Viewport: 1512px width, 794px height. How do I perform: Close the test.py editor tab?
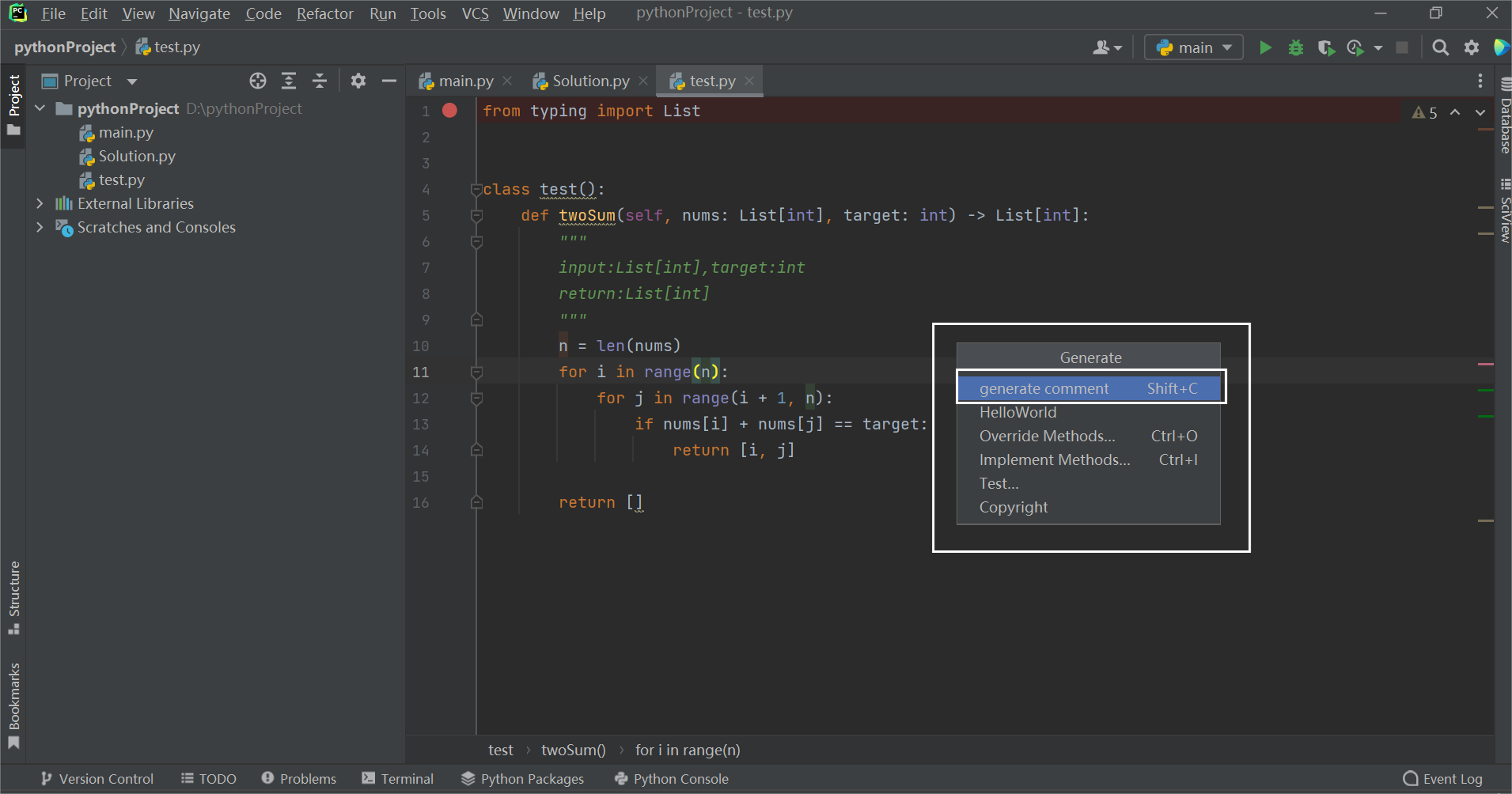(x=749, y=81)
